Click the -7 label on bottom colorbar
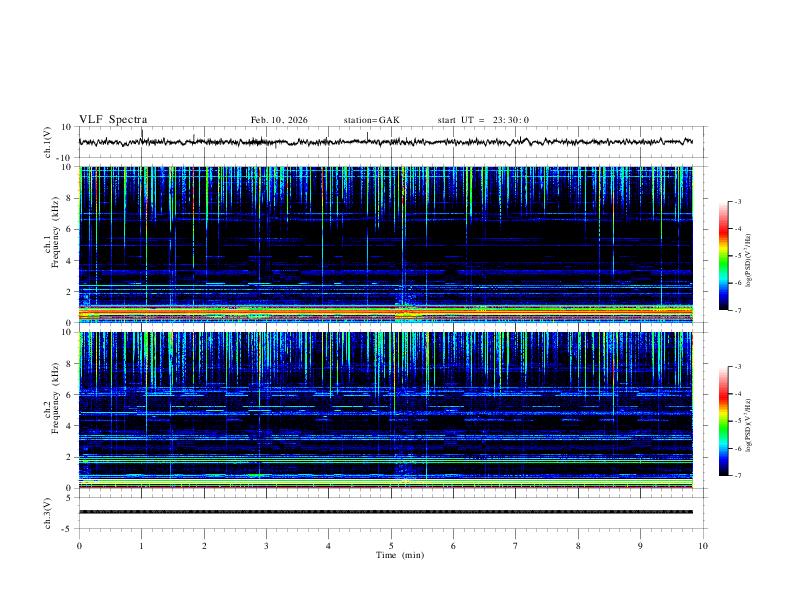Screen dimensions: 792x612 [x=737, y=475]
